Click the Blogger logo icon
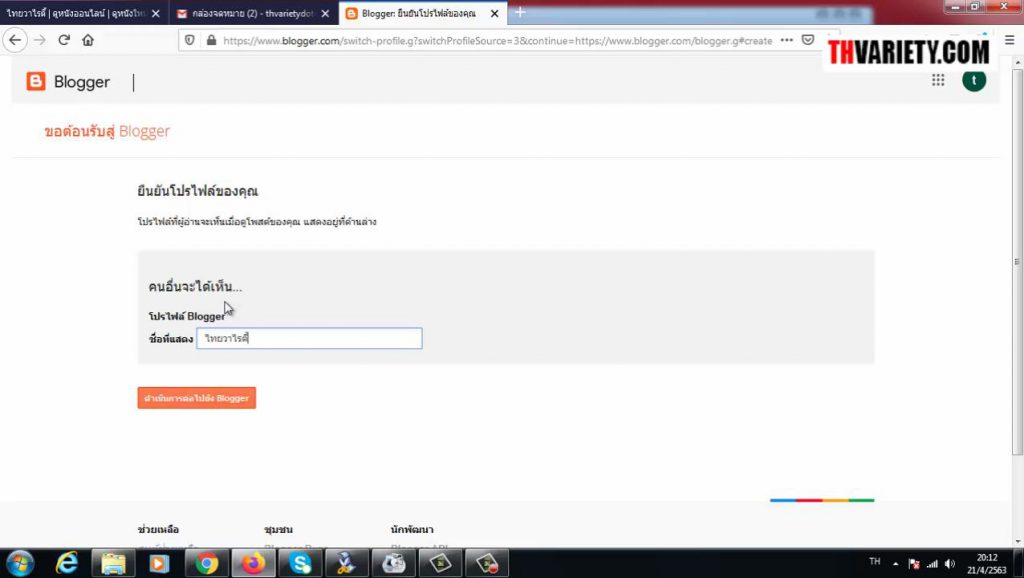This screenshot has width=1024, height=578. click(x=36, y=81)
